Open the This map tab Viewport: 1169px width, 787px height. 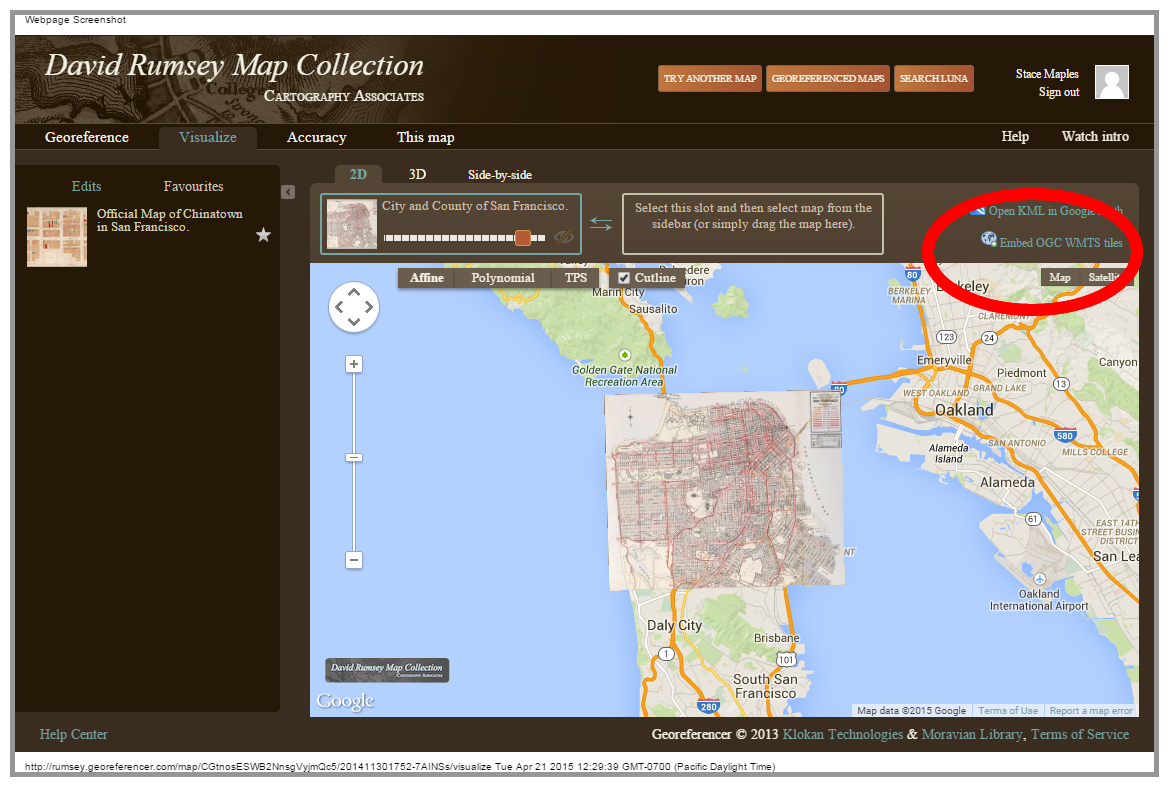(426, 137)
